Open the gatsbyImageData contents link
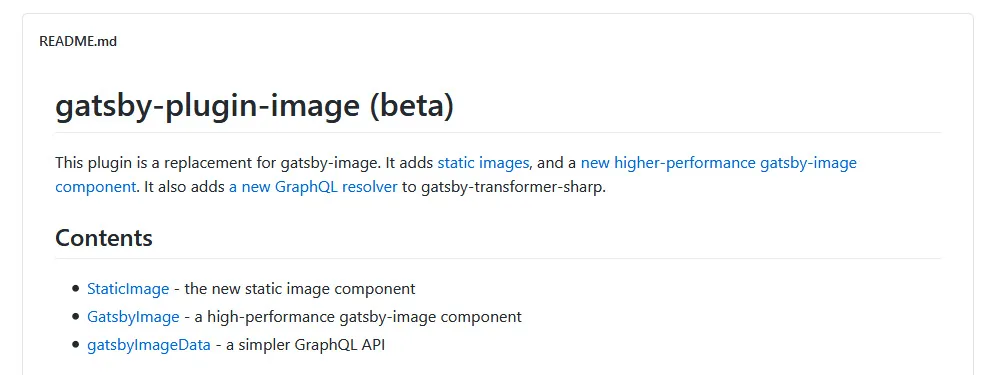This screenshot has width=997, height=375. 149,345
